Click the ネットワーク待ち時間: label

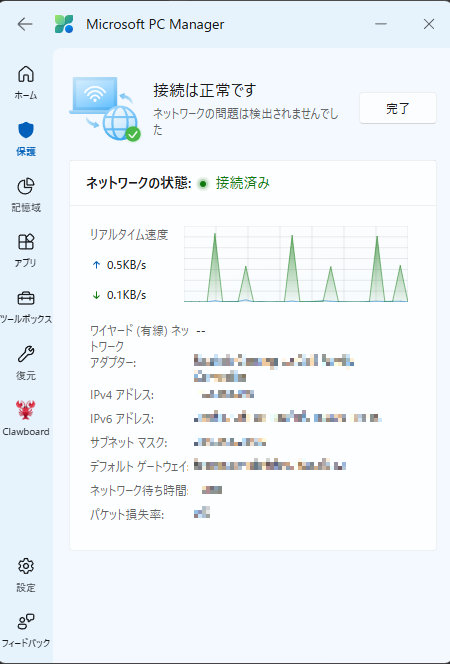tap(139, 490)
